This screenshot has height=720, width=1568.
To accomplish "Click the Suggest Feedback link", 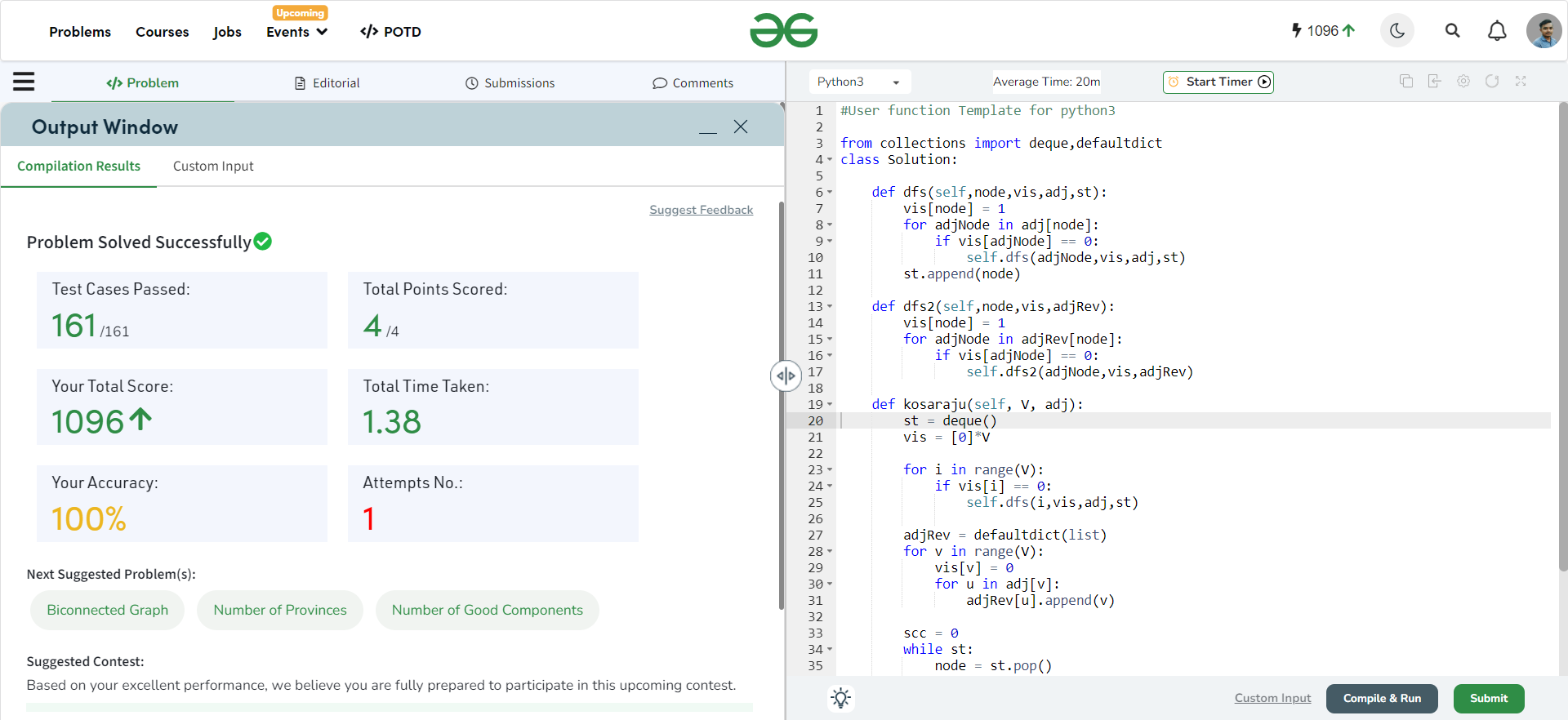I will 701,210.
